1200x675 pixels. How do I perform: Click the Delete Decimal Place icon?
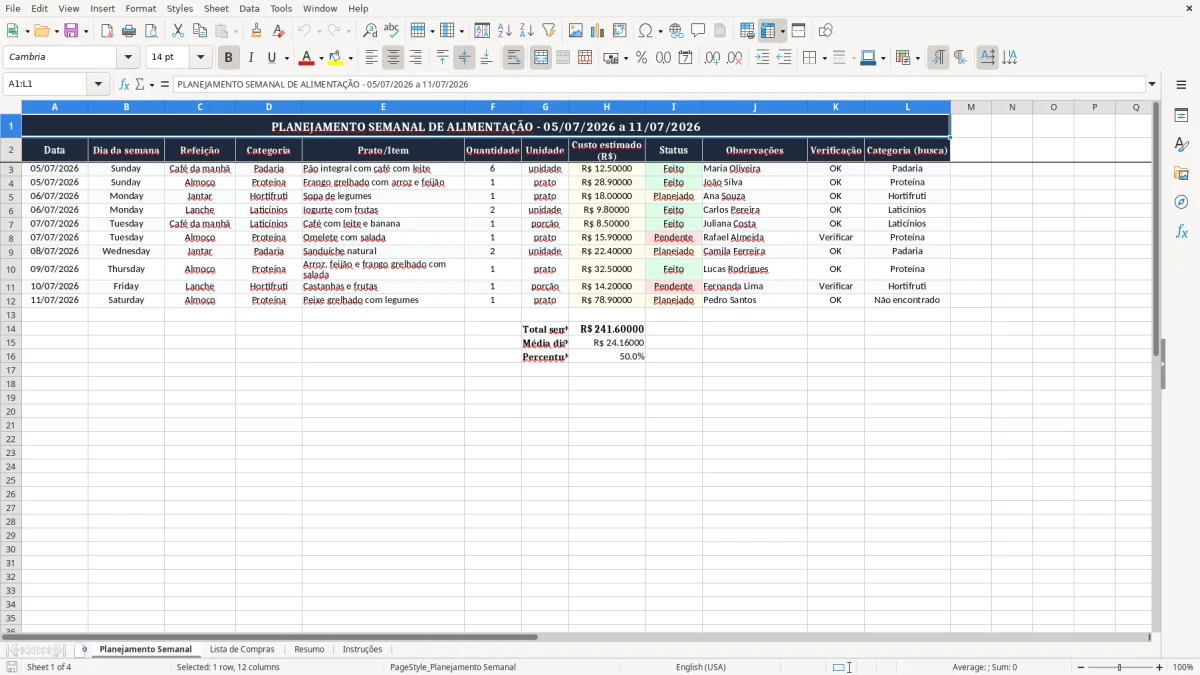[x=734, y=58]
